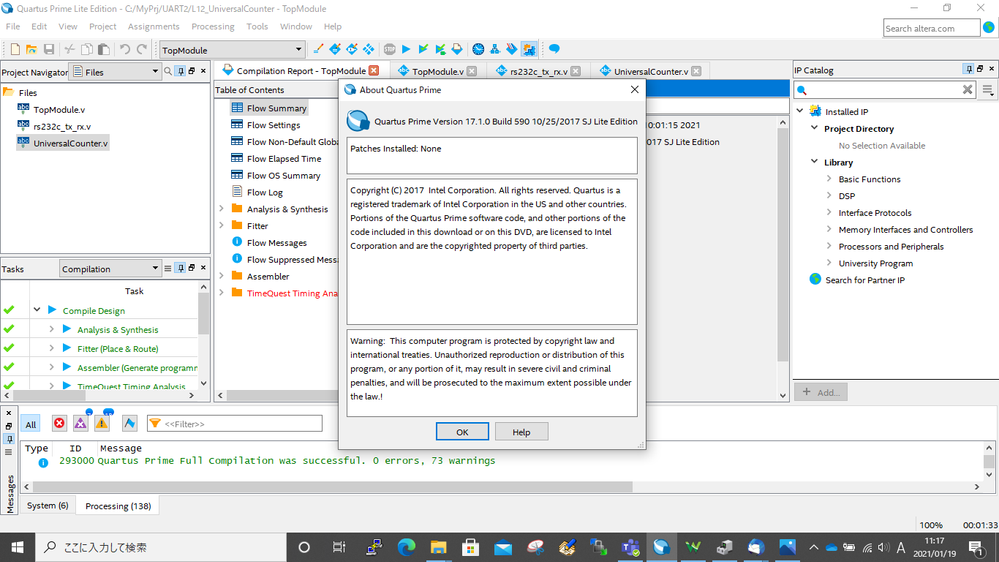Click the Save file toolbar icon
The height and width of the screenshot is (562, 999).
pos(49,49)
